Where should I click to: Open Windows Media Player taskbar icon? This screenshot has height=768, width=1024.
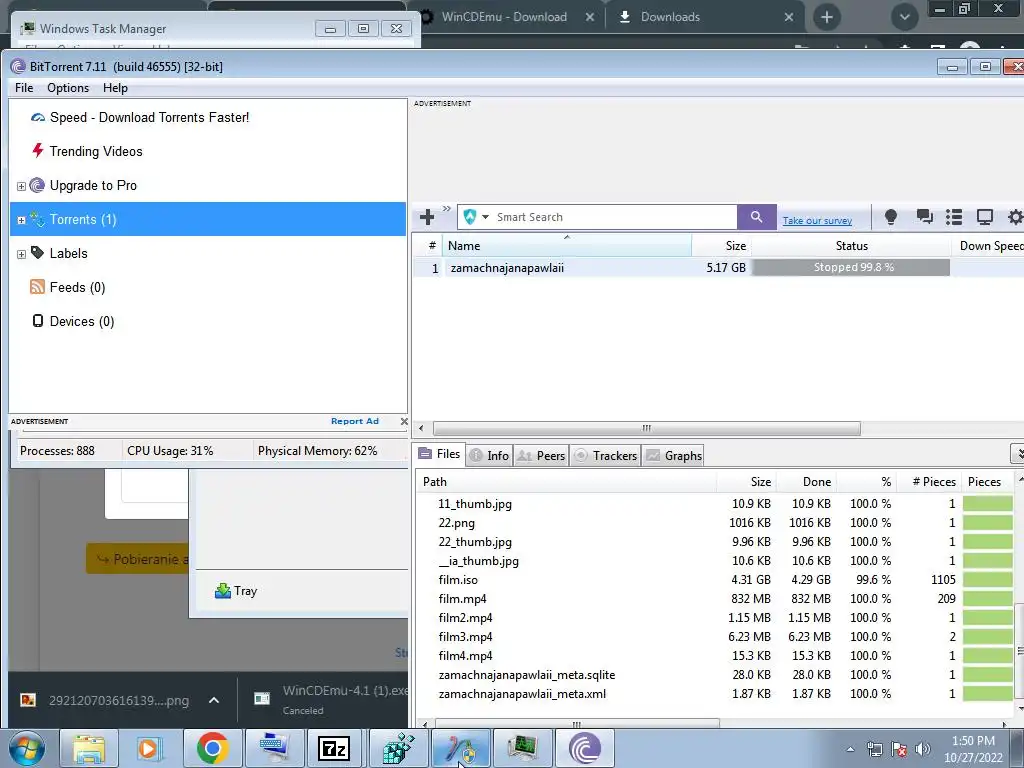150,748
